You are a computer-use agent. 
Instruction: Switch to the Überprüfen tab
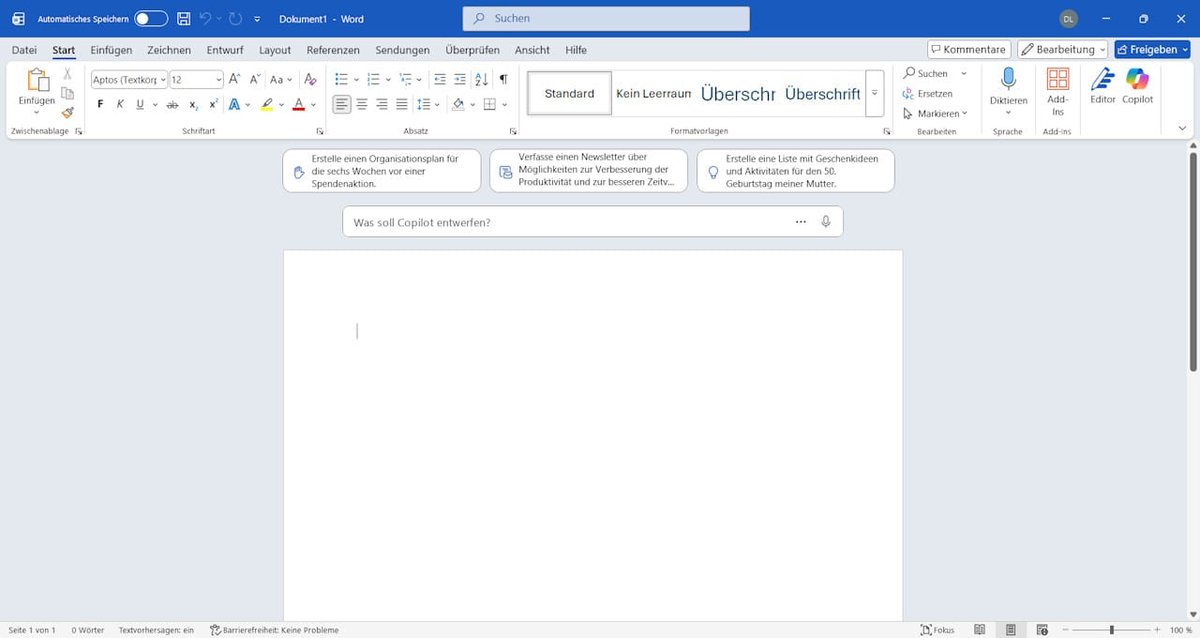(472, 50)
